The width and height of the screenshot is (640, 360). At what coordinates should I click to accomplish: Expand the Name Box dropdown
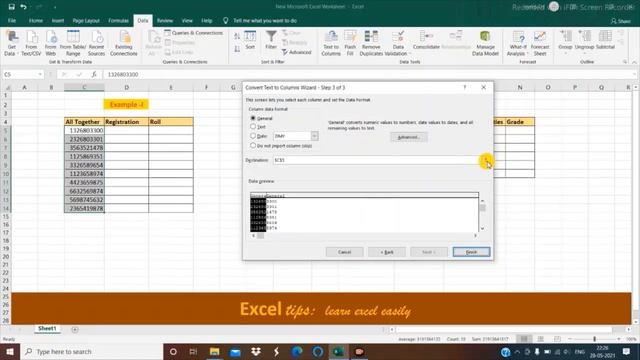pyautogui.click(x=40, y=74)
